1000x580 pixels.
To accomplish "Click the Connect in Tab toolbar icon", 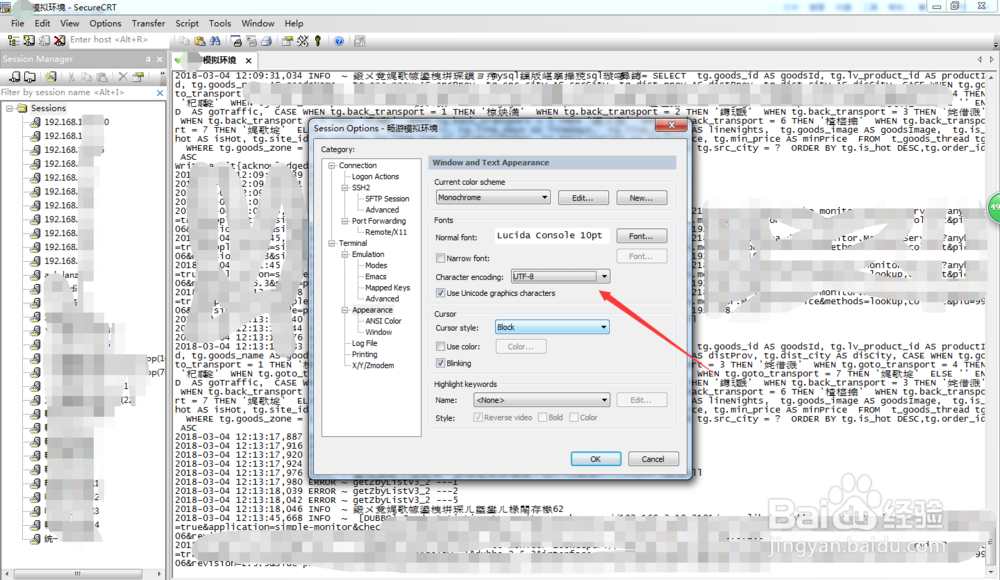I will [x=44, y=40].
